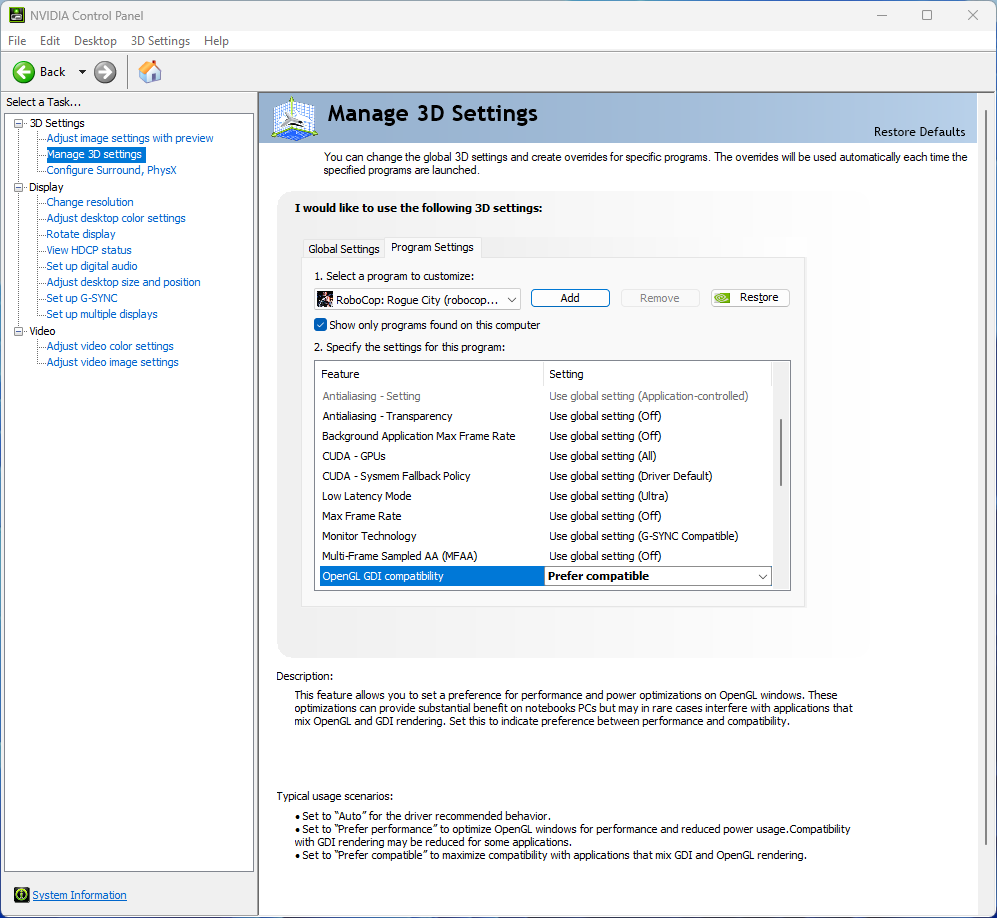Click the Restore button
Viewport: 997px width, 918px height.
(x=750, y=298)
